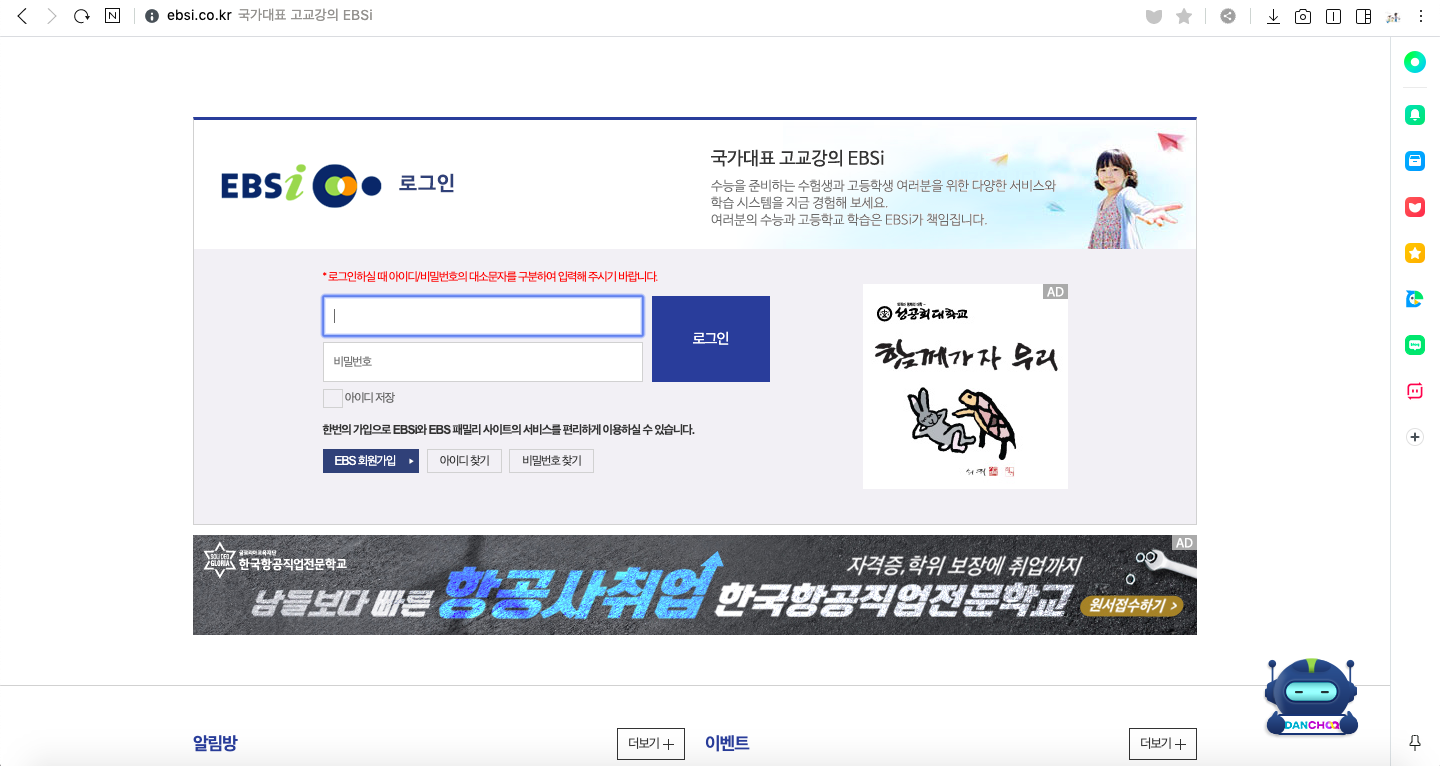The image size is (1440, 766).
Task: Open the green chat bubble sidebar icon
Action: coord(1415,345)
